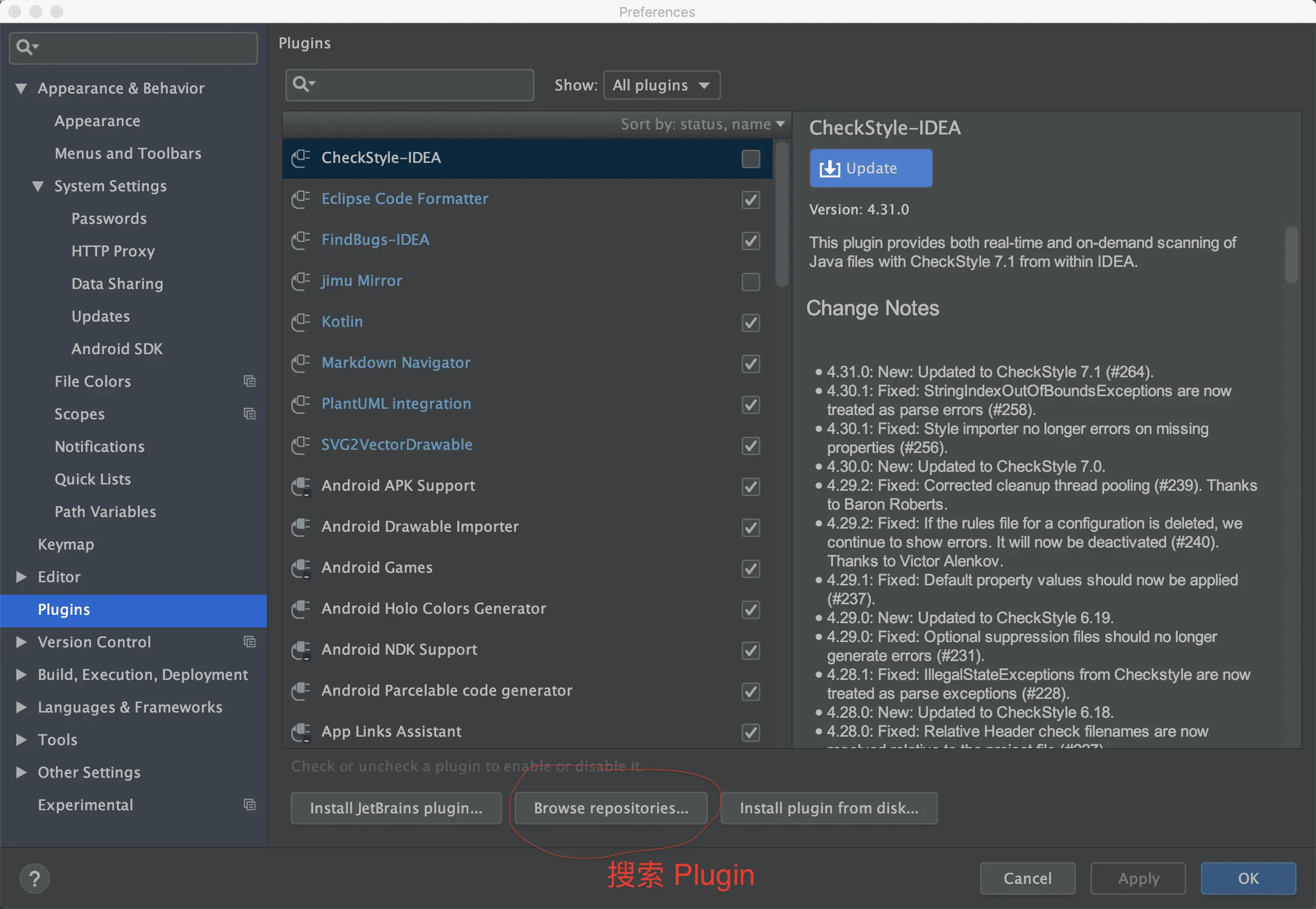Open the Show All plugins dropdown

(662, 86)
